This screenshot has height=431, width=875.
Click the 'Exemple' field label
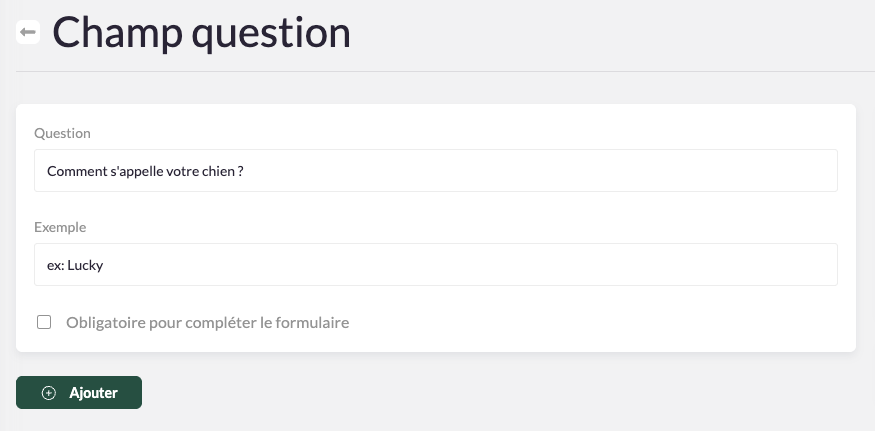60,227
